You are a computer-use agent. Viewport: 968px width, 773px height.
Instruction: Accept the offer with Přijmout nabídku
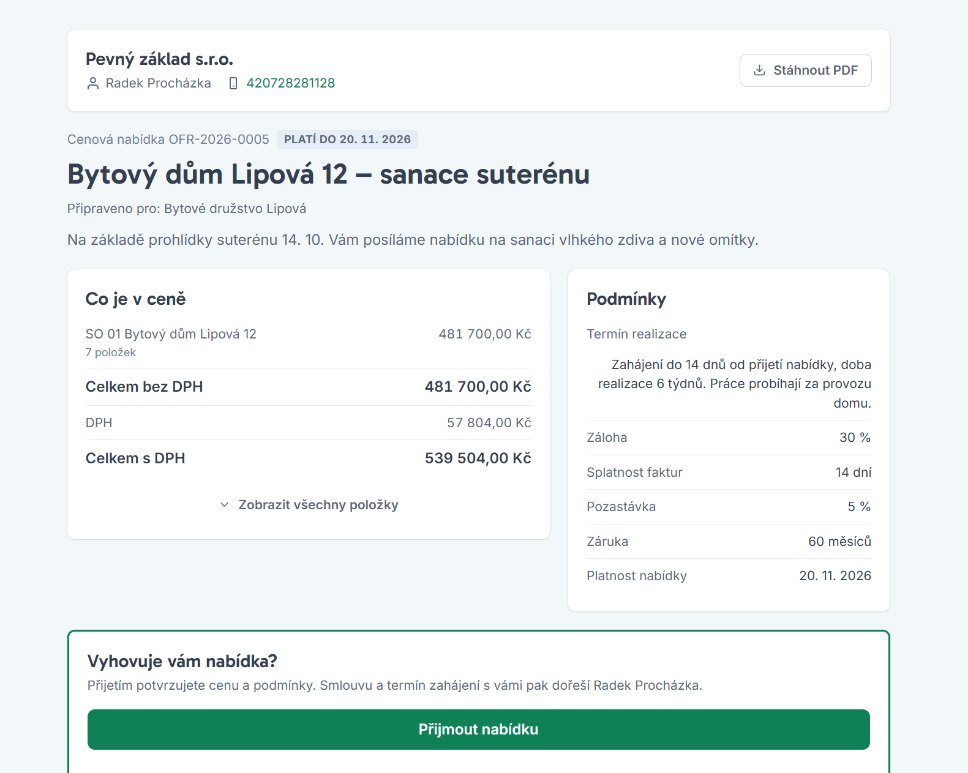(x=478, y=730)
